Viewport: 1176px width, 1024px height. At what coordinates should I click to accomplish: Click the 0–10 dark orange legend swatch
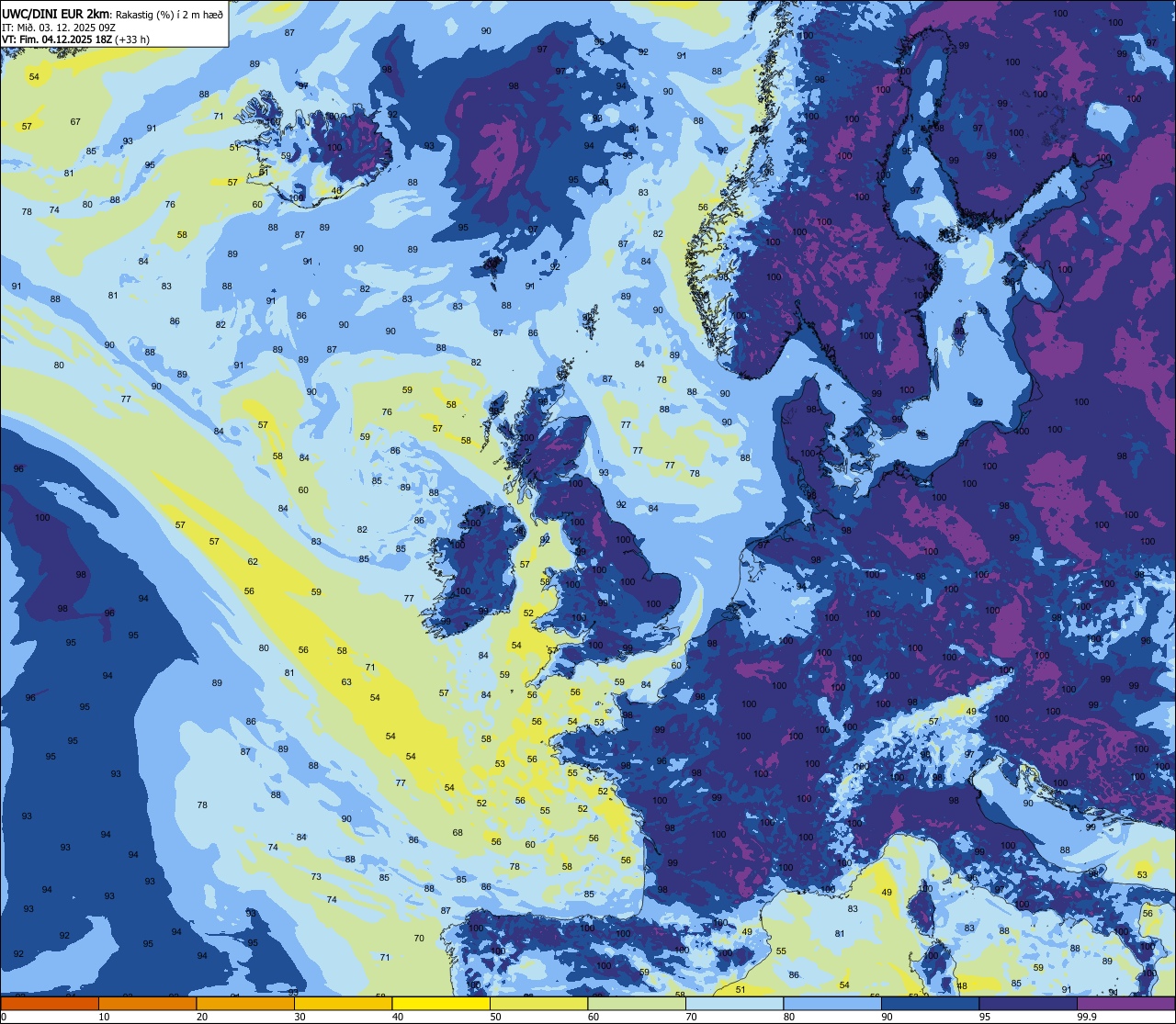[x=50, y=1003]
